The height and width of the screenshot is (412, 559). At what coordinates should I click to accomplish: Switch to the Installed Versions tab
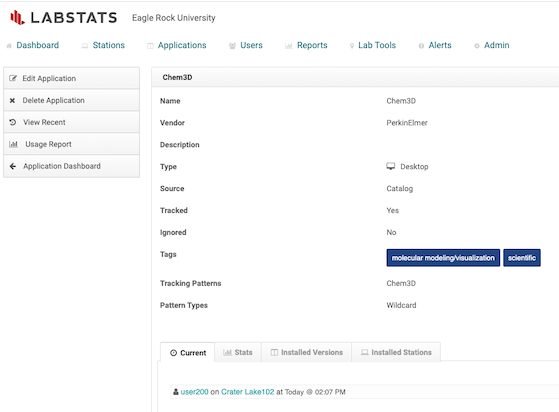tap(307, 352)
